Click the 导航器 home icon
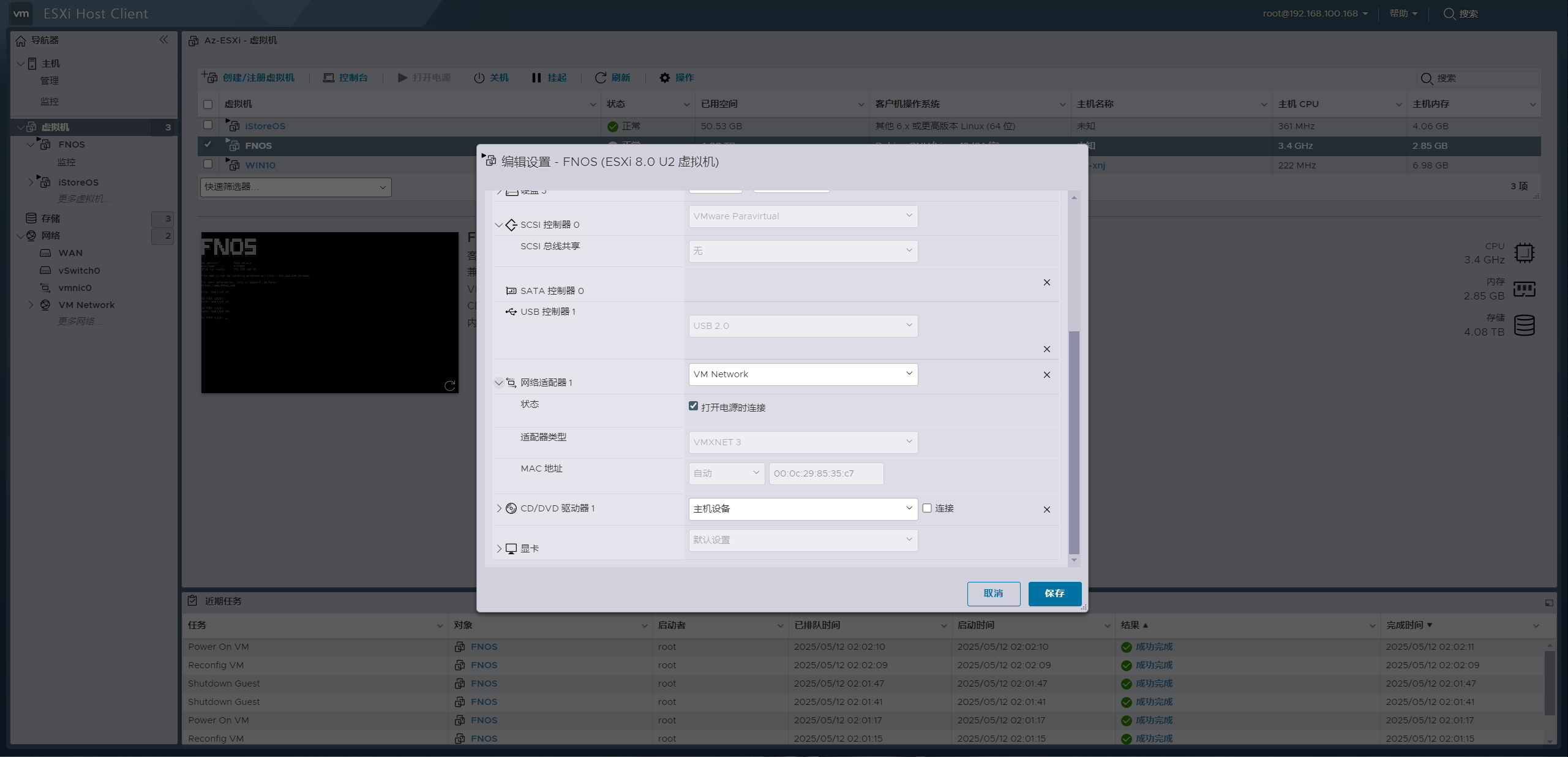 pyautogui.click(x=21, y=40)
